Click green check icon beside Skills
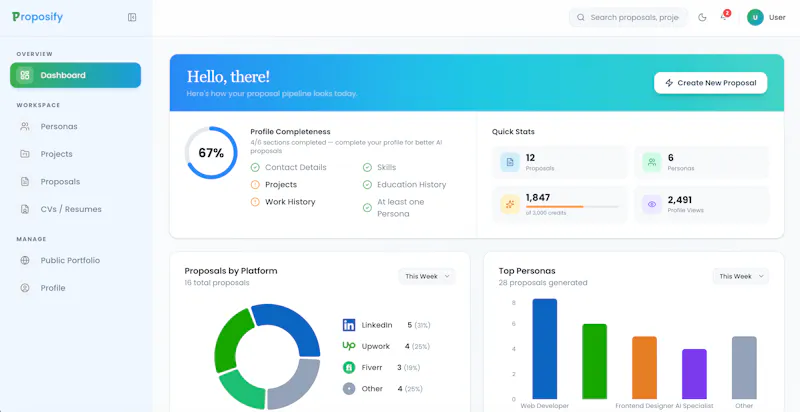The height and width of the screenshot is (412, 800). [x=367, y=167]
